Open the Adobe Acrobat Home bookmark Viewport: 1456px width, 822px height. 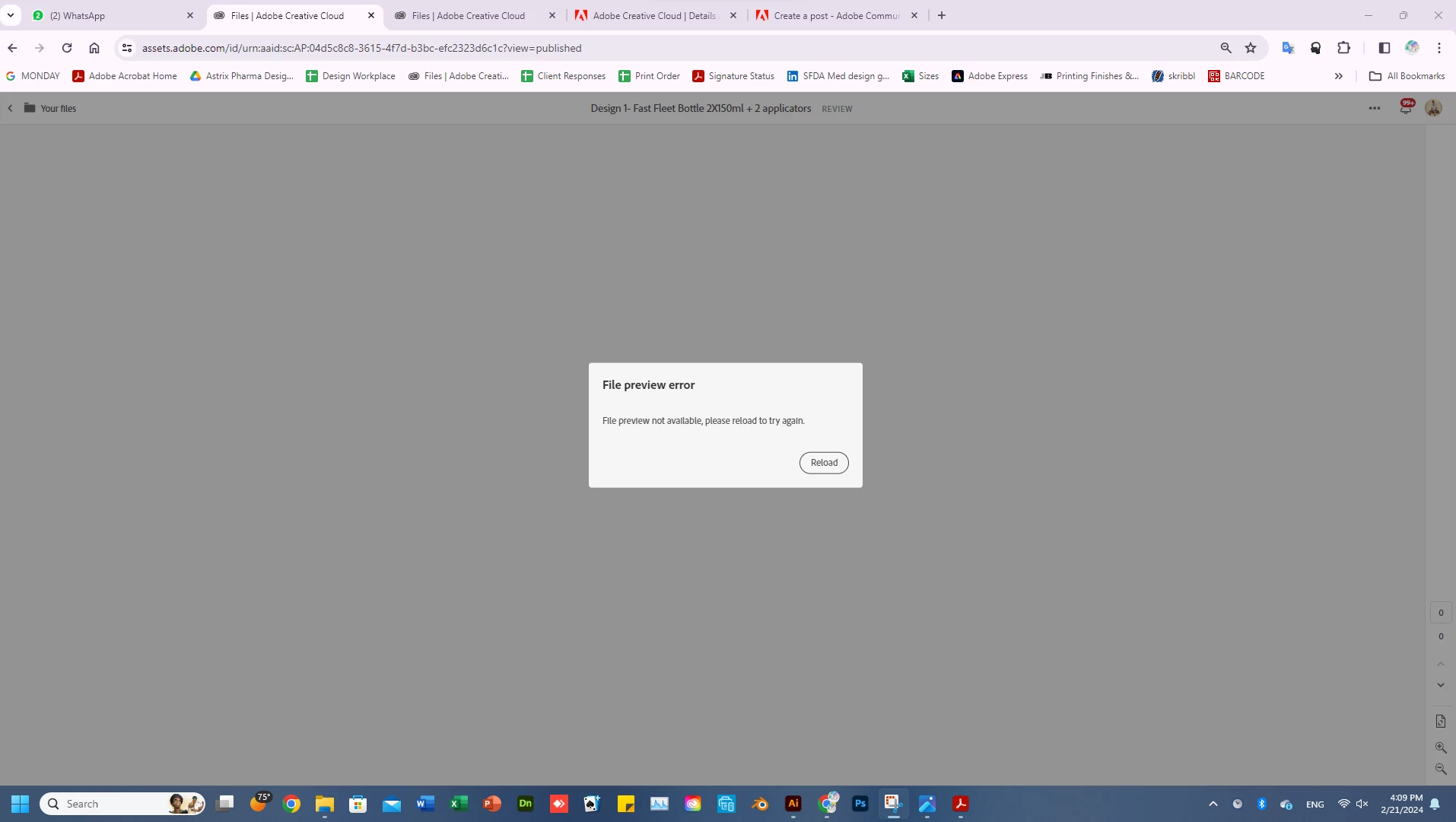coord(125,76)
